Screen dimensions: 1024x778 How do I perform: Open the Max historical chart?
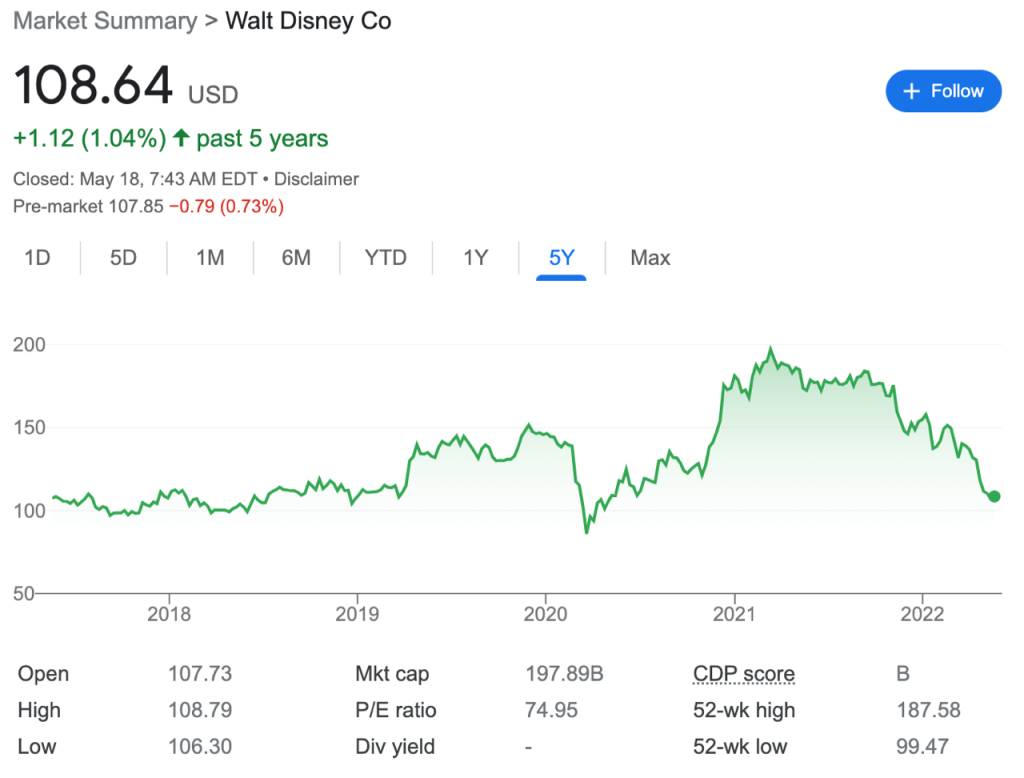click(650, 258)
